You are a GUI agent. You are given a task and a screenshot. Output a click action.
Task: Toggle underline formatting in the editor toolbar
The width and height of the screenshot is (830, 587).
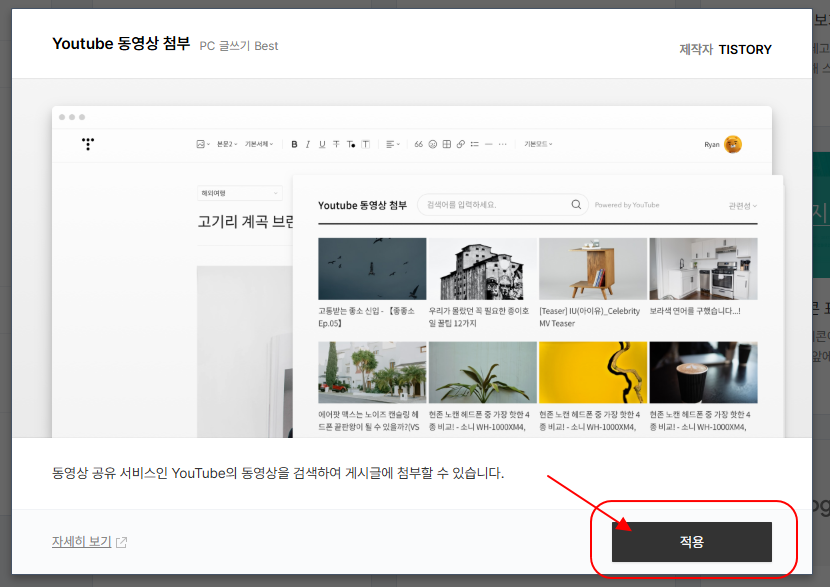point(322,144)
